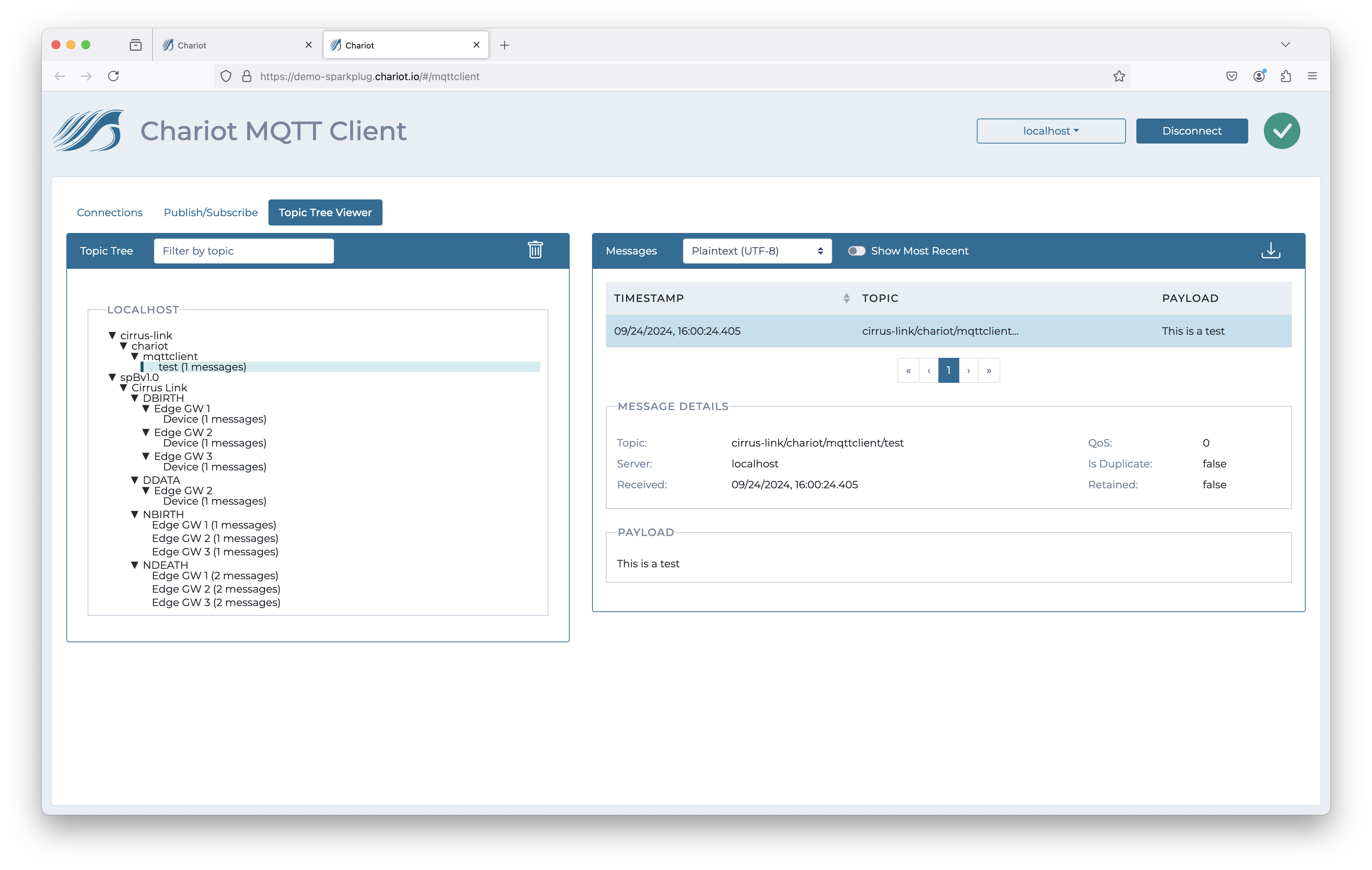Close the first Chariot browser tab

coord(308,44)
